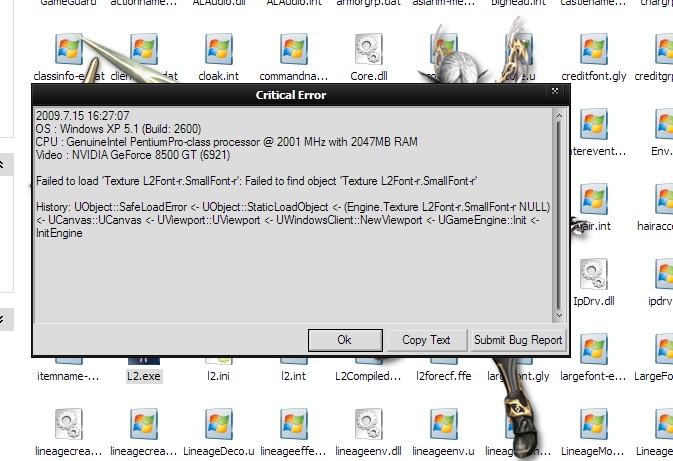Click the Ok button in error dialog
The width and height of the screenshot is (673, 461).
click(345, 340)
